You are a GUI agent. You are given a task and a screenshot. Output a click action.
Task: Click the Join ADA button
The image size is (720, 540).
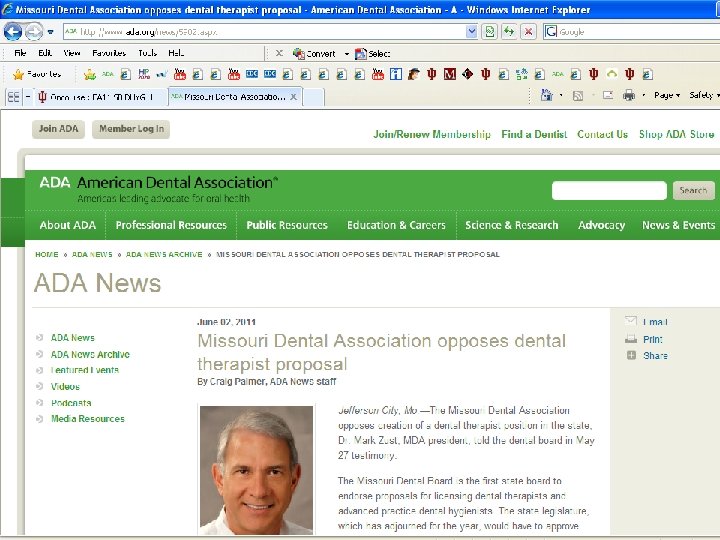click(x=58, y=129)
